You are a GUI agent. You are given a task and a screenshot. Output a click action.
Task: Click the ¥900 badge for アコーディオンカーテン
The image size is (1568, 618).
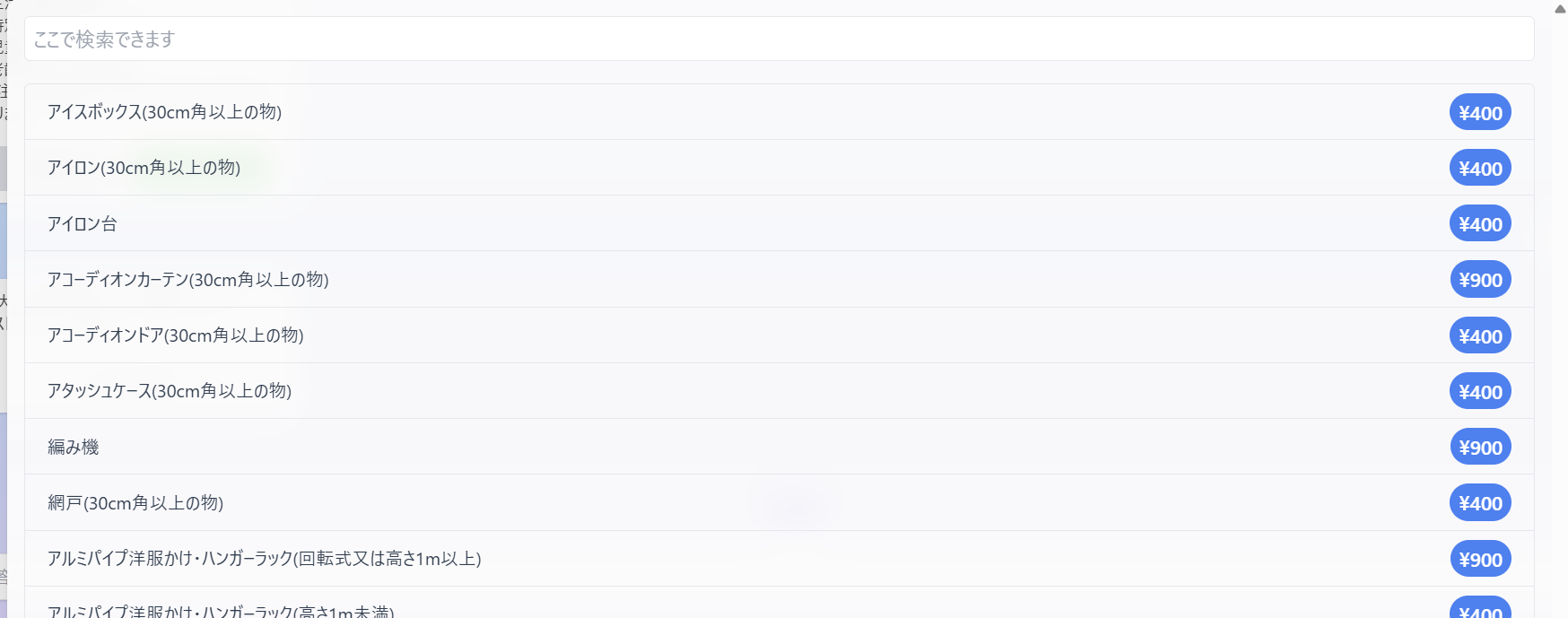pos(1480,280)
